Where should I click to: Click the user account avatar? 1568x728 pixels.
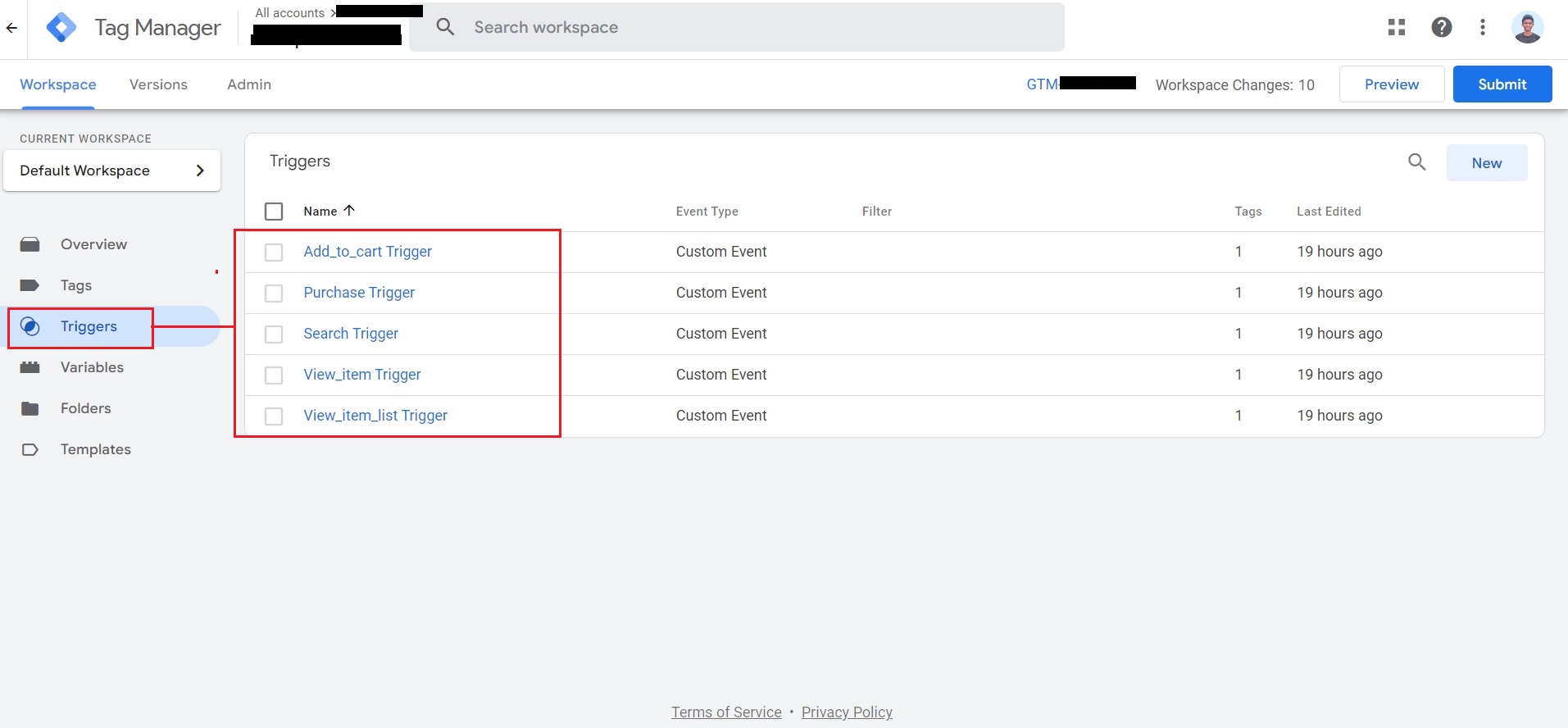pyautogui.click(x=1528, y=27)
